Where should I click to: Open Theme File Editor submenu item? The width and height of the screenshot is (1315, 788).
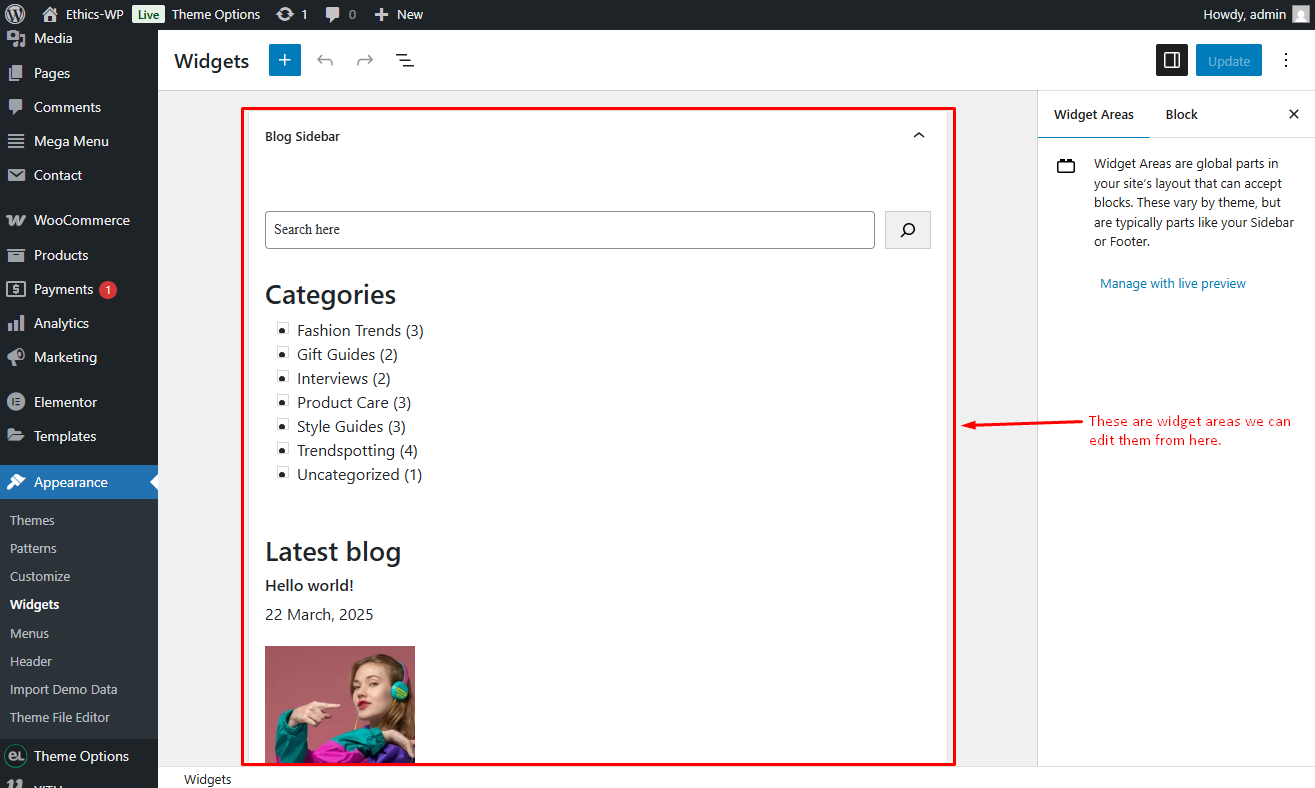tap(60, 717)
